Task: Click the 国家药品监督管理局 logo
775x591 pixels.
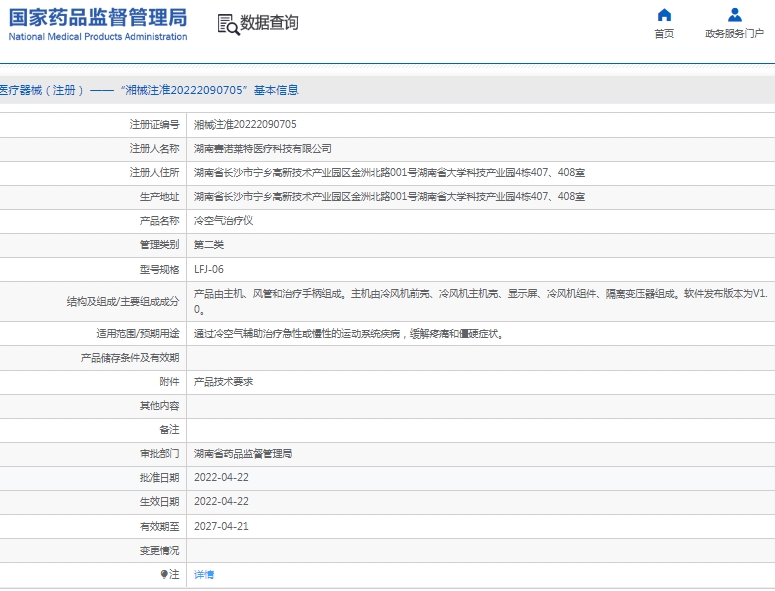Action: (98, 17)
